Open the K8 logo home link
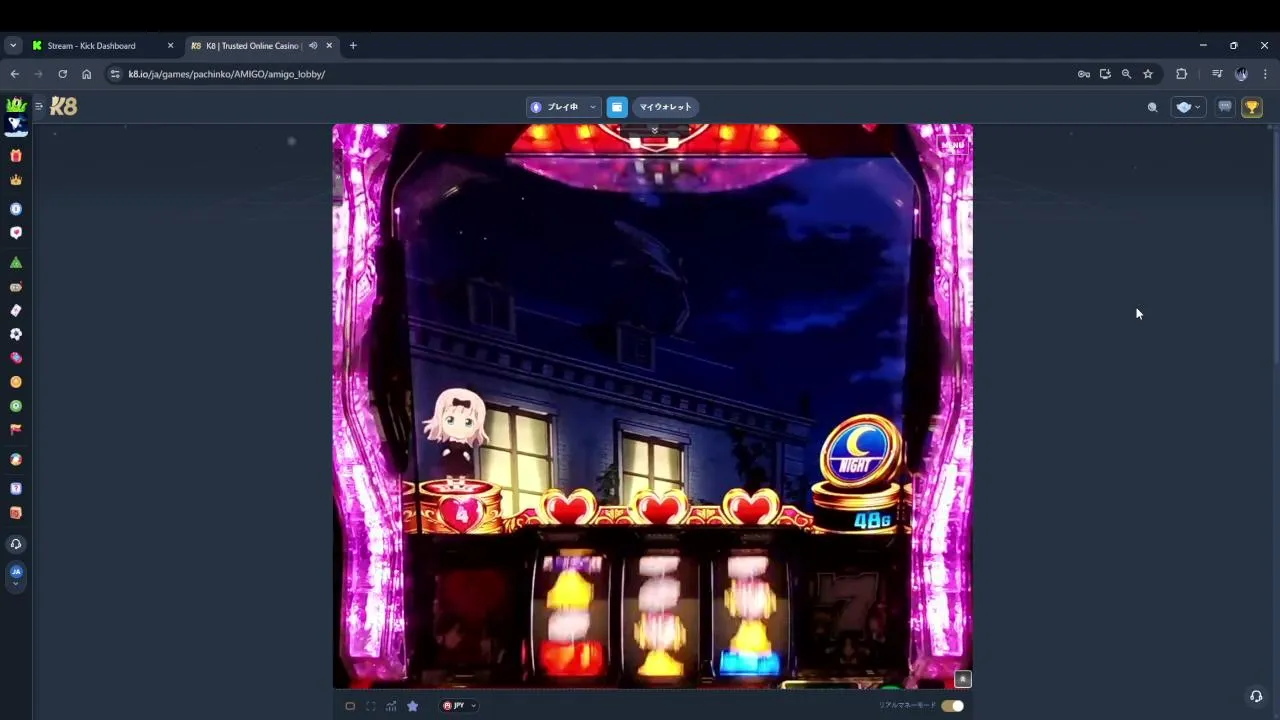 (63, 106)
